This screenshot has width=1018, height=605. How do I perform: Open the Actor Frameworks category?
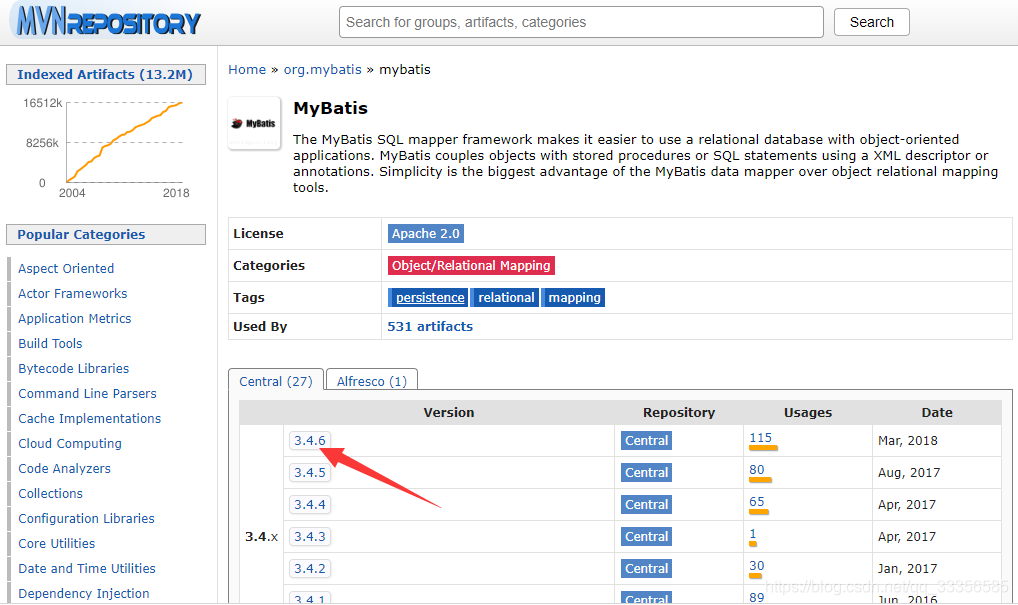point(73,293)
